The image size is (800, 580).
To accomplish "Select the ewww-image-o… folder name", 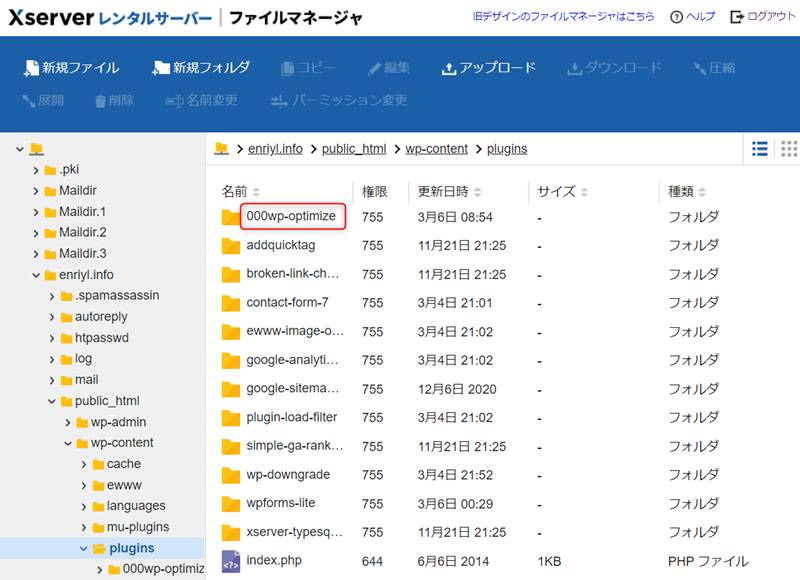I will [295, 331].
